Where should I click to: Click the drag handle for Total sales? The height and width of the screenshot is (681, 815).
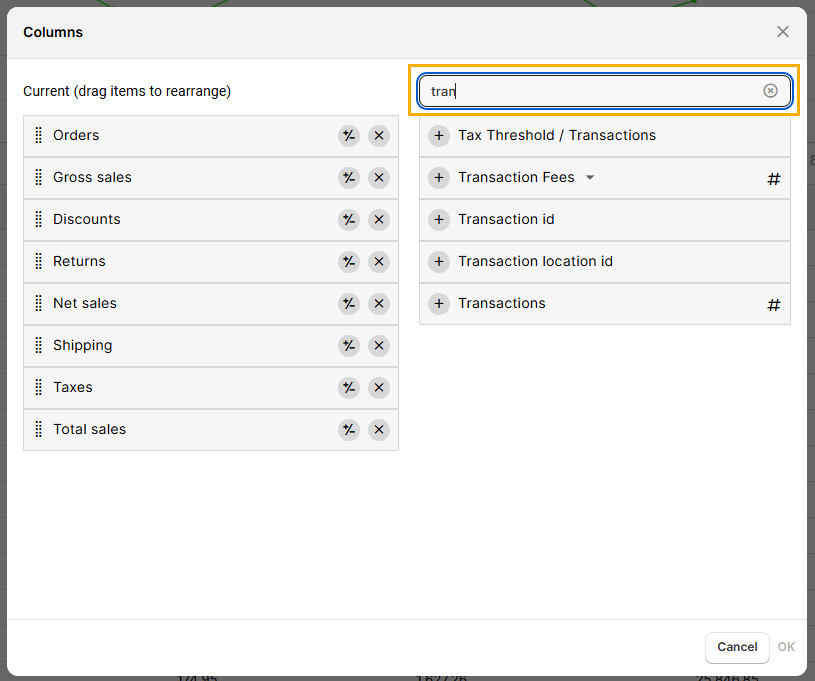point(39,430)
